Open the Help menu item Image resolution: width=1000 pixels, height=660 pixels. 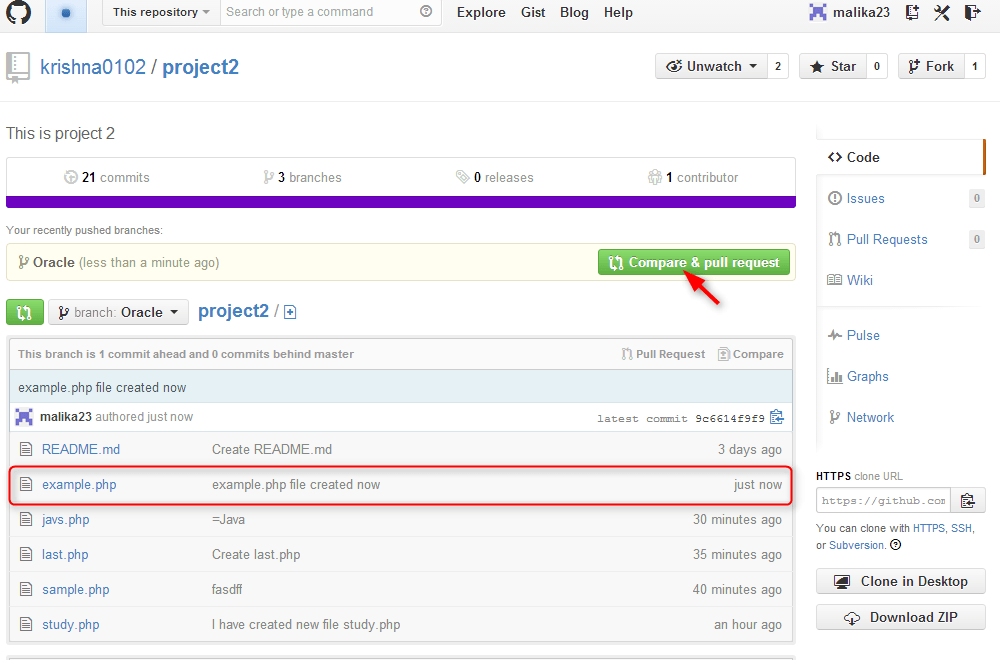pyautogui.click(x=618, y=12)
